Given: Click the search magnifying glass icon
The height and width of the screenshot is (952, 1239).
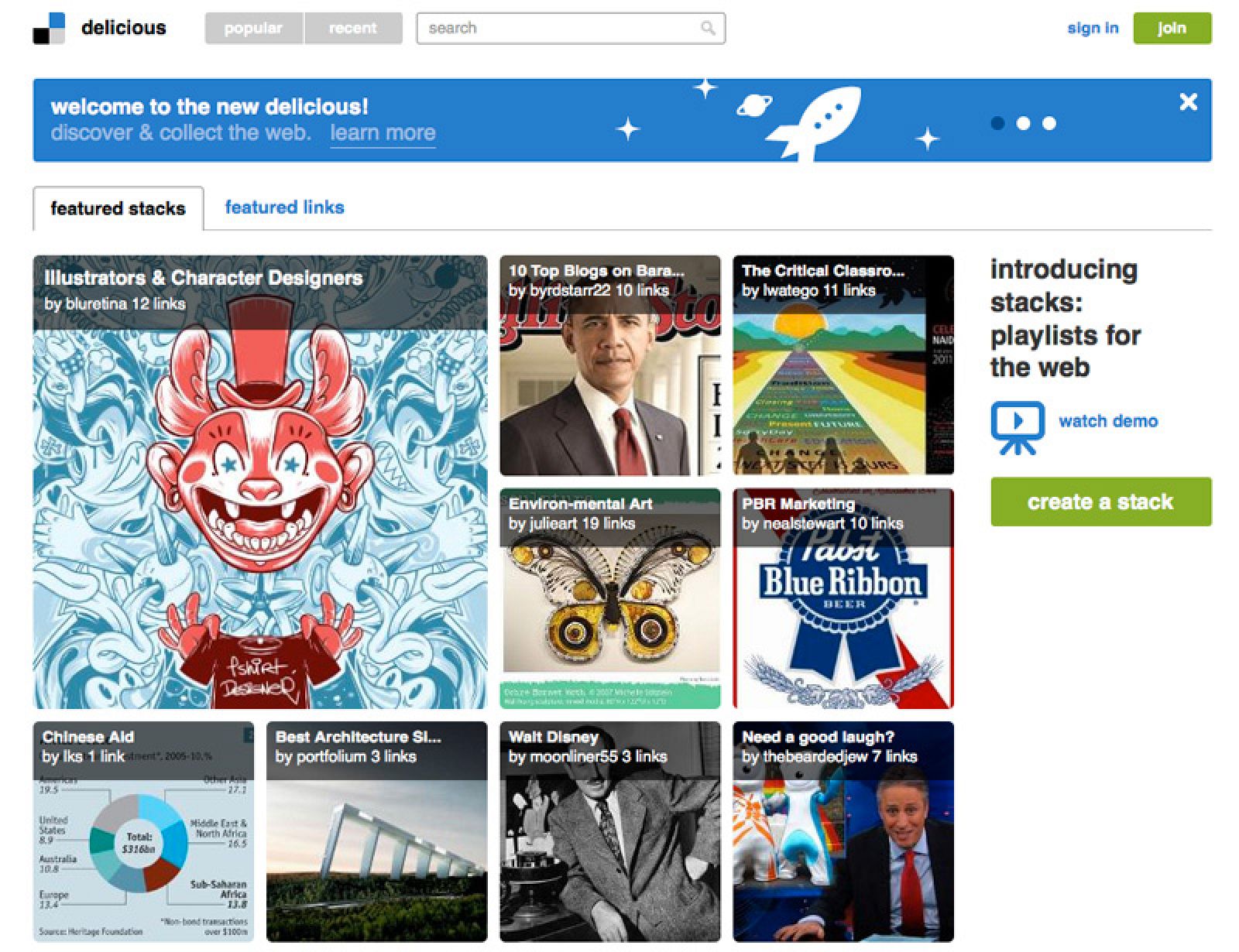Looking at the screenshot, I should pos(707,29).
